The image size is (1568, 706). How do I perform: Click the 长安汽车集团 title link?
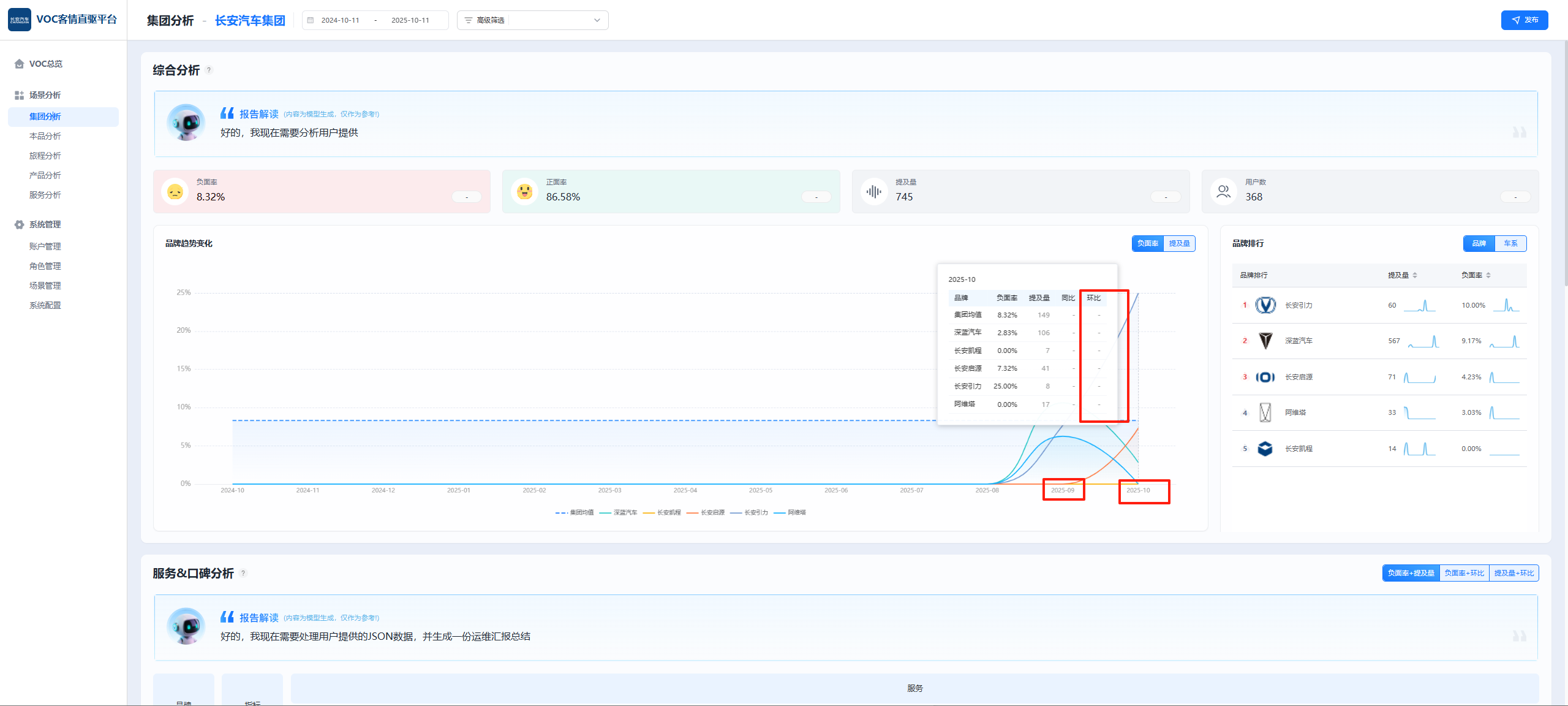[250, 21]
